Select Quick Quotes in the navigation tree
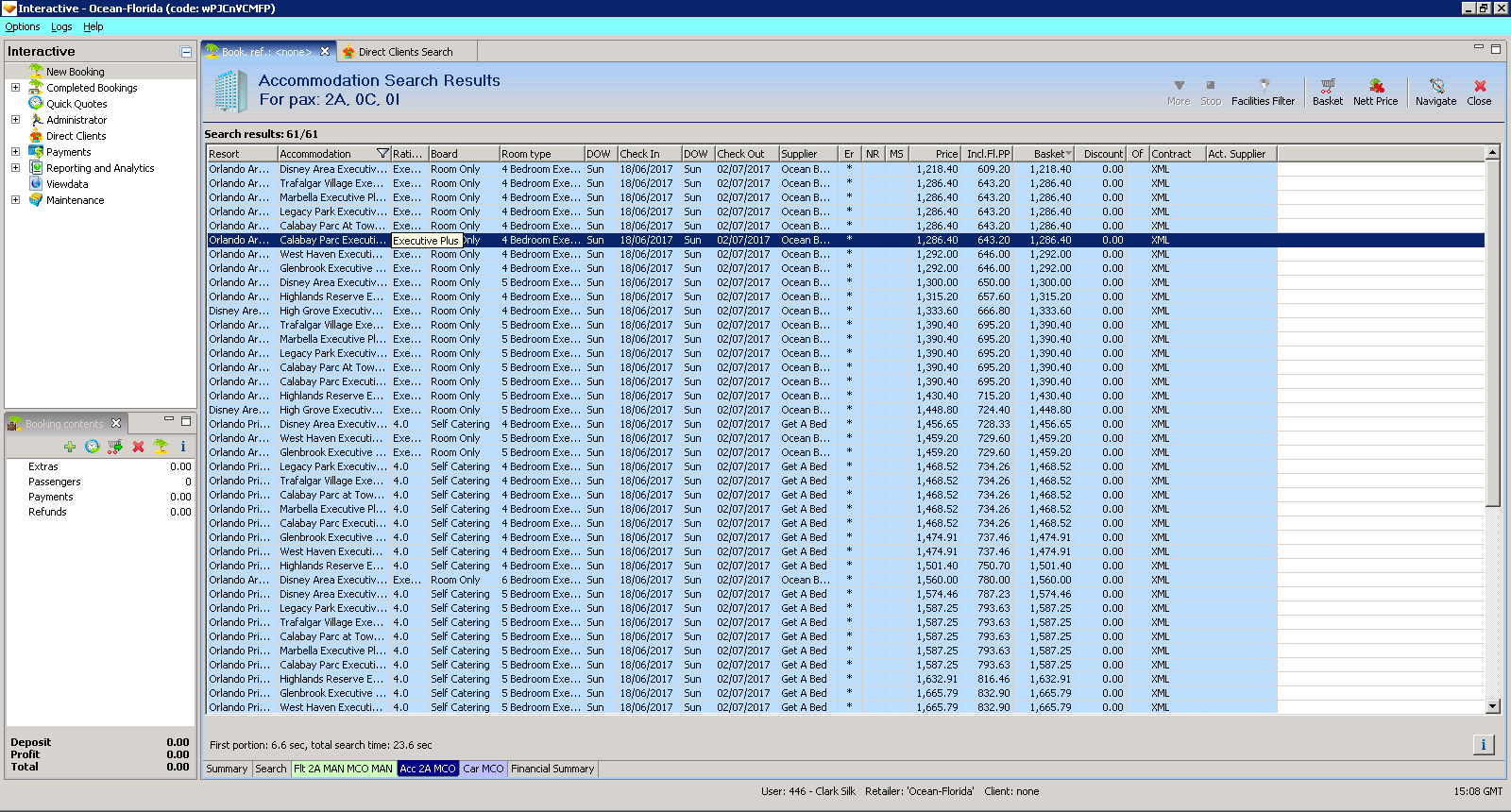 point(76,104)
